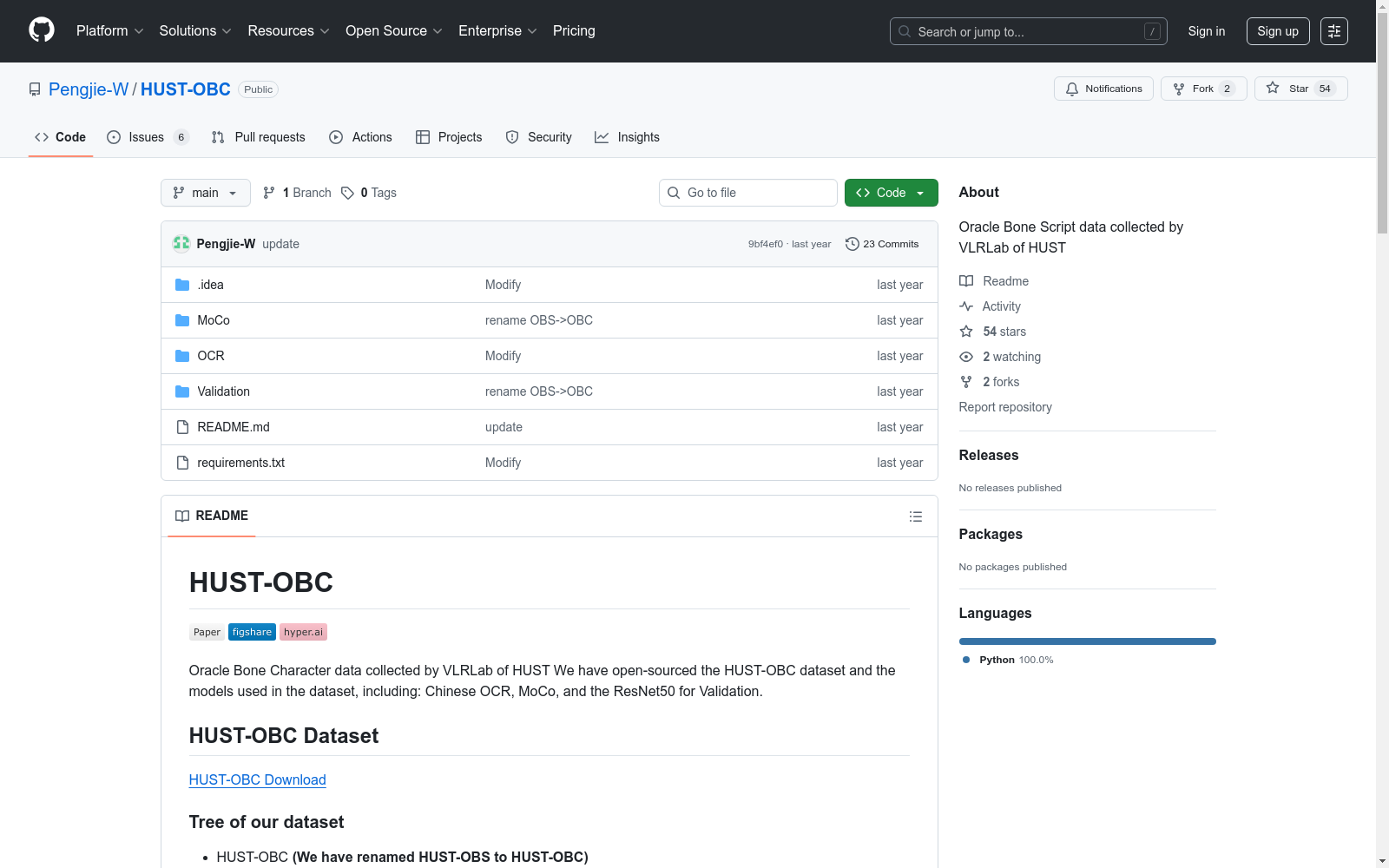Click the forks icon in About
This screenshot has width=1389, height=868.
click(x=966, y=382)
